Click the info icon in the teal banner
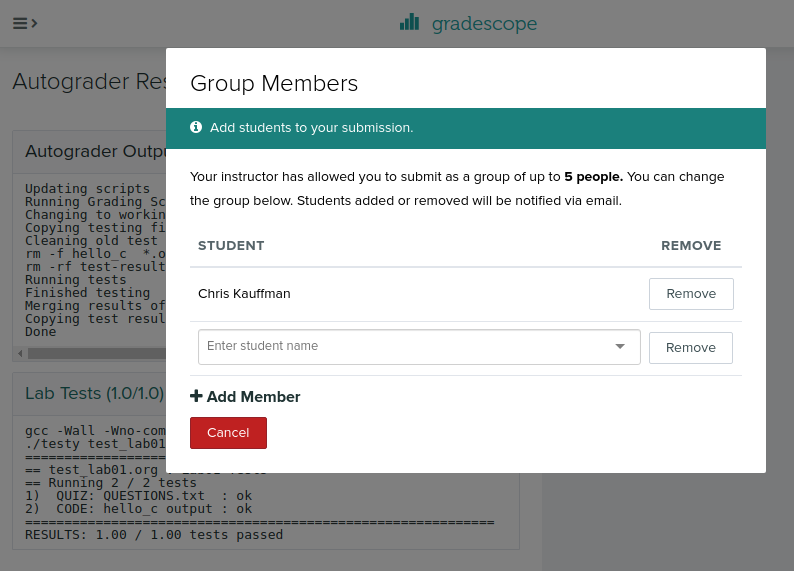794x571 pixels. pyautogui.click(x=196, y=128)
